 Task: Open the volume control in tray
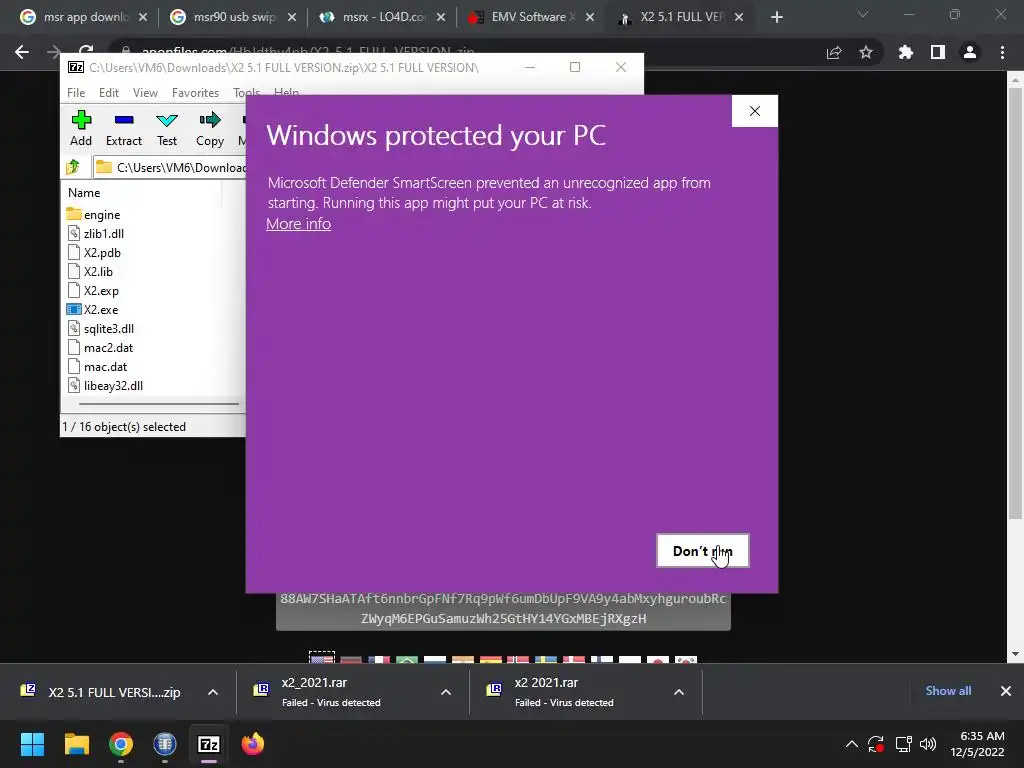click(x=928, y=744)
